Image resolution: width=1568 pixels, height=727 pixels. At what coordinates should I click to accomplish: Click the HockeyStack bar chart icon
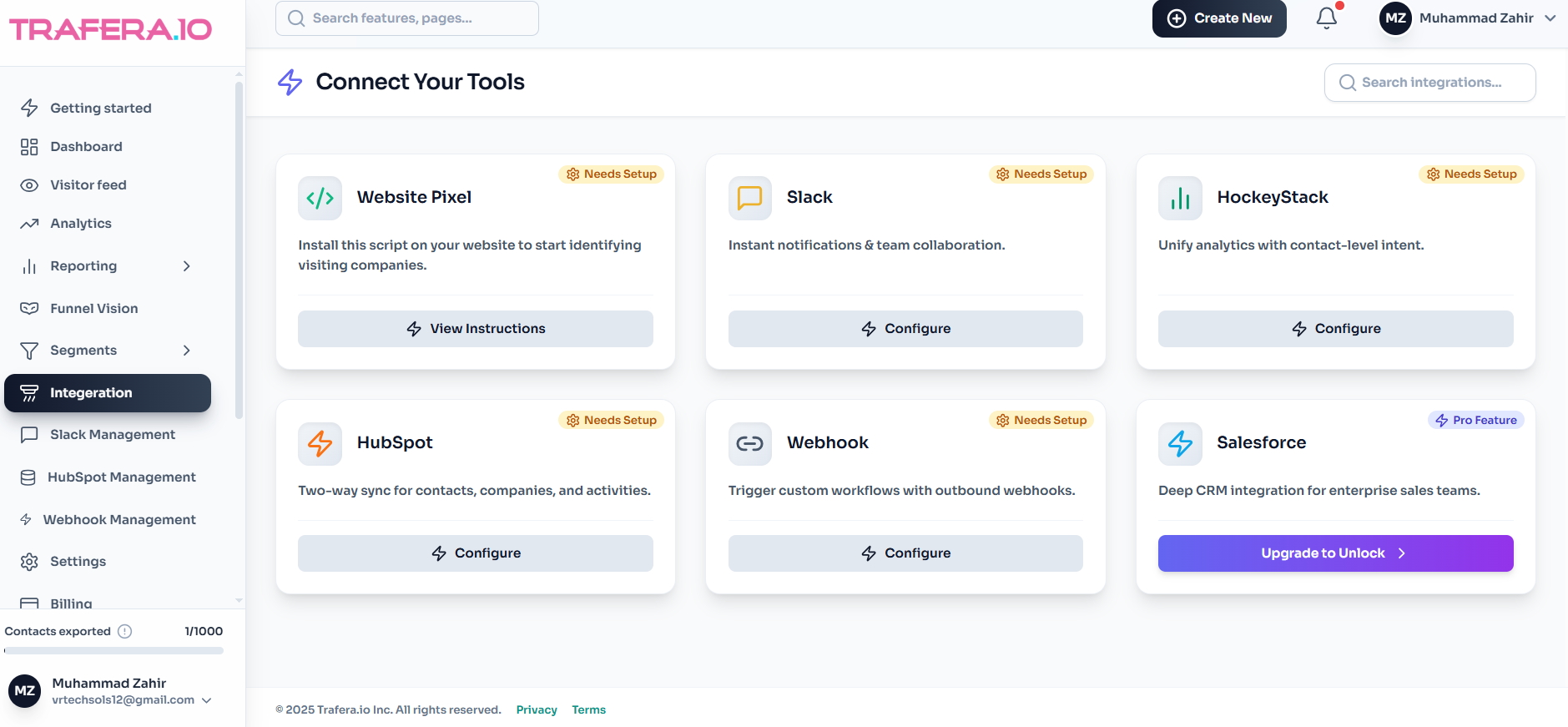coord(1180,198)
